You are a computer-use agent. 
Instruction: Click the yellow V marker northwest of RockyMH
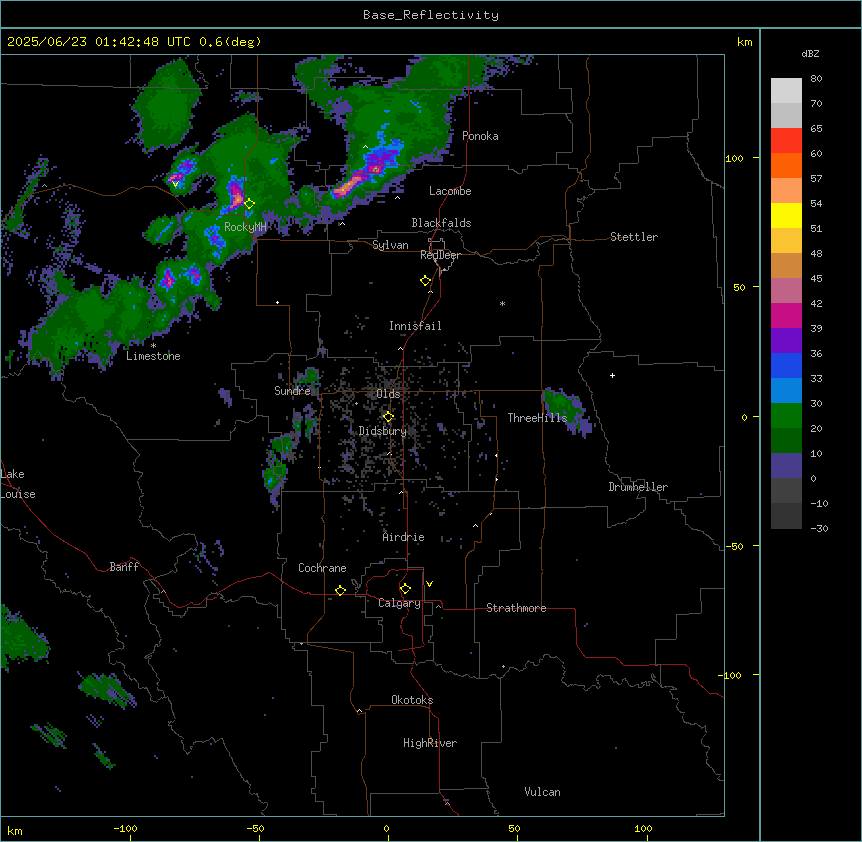(175, 184)
